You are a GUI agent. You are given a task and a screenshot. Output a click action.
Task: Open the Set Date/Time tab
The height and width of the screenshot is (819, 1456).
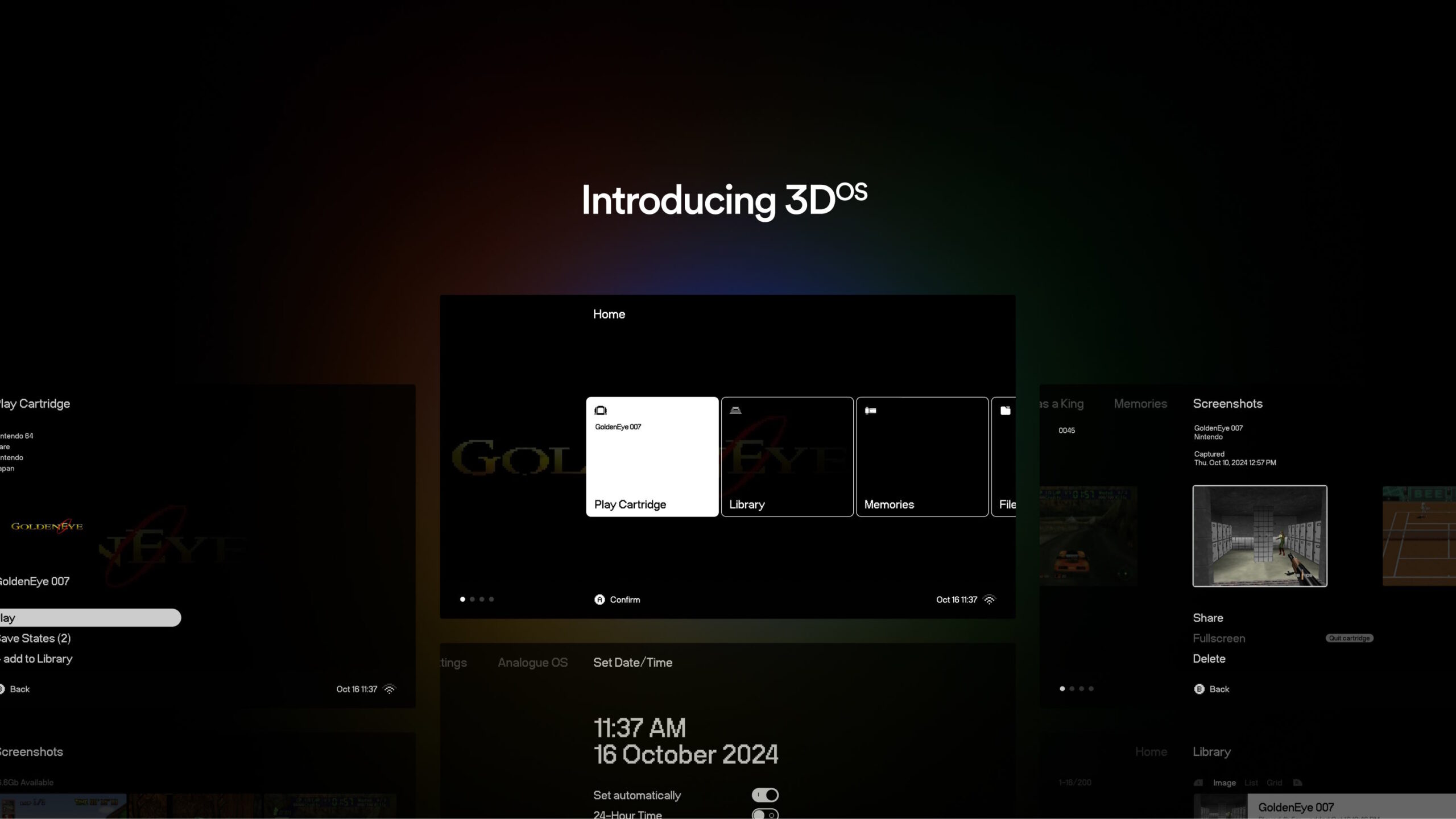[x=632, y=662]
